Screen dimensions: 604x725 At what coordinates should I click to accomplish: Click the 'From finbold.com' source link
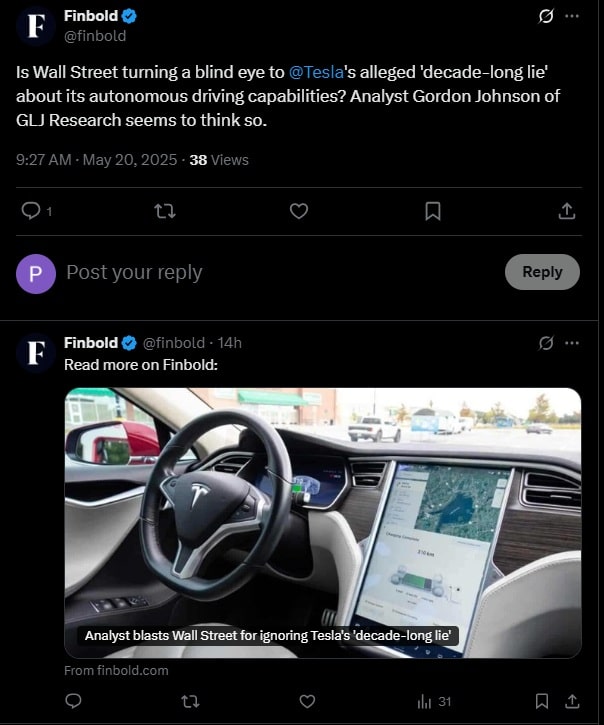point(116,670)
